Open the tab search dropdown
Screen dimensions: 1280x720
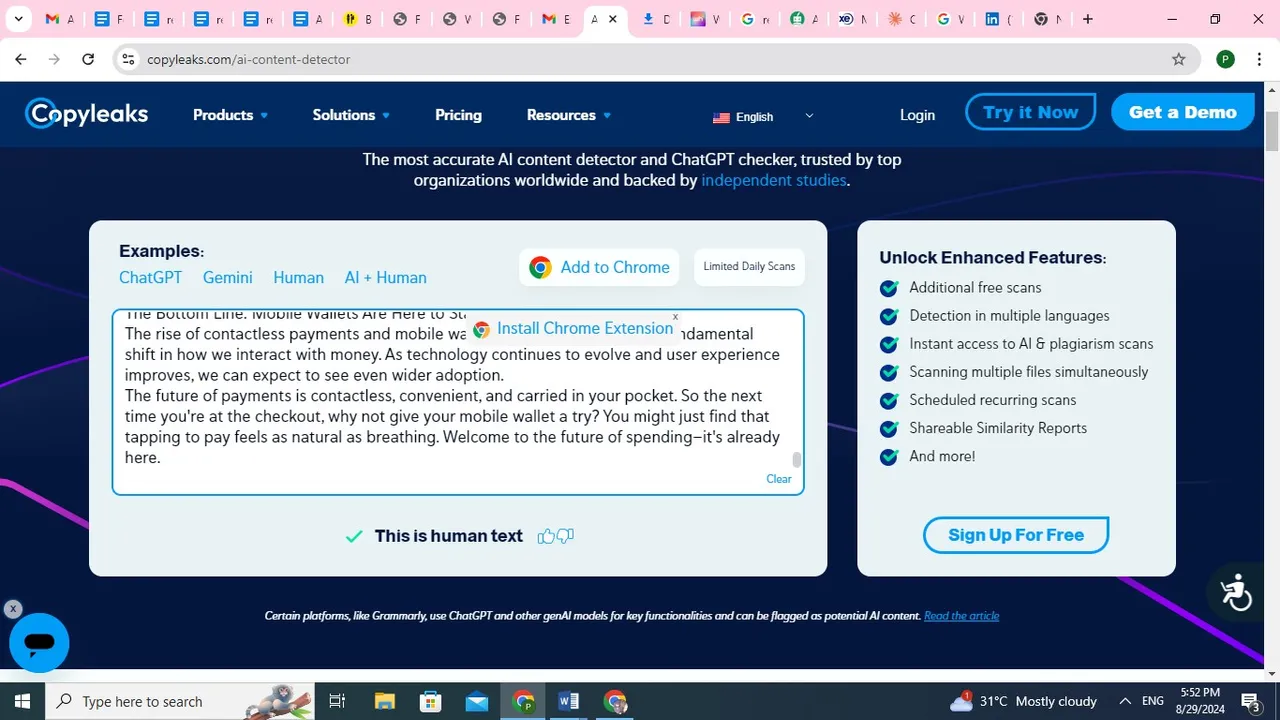coord(18,19)
